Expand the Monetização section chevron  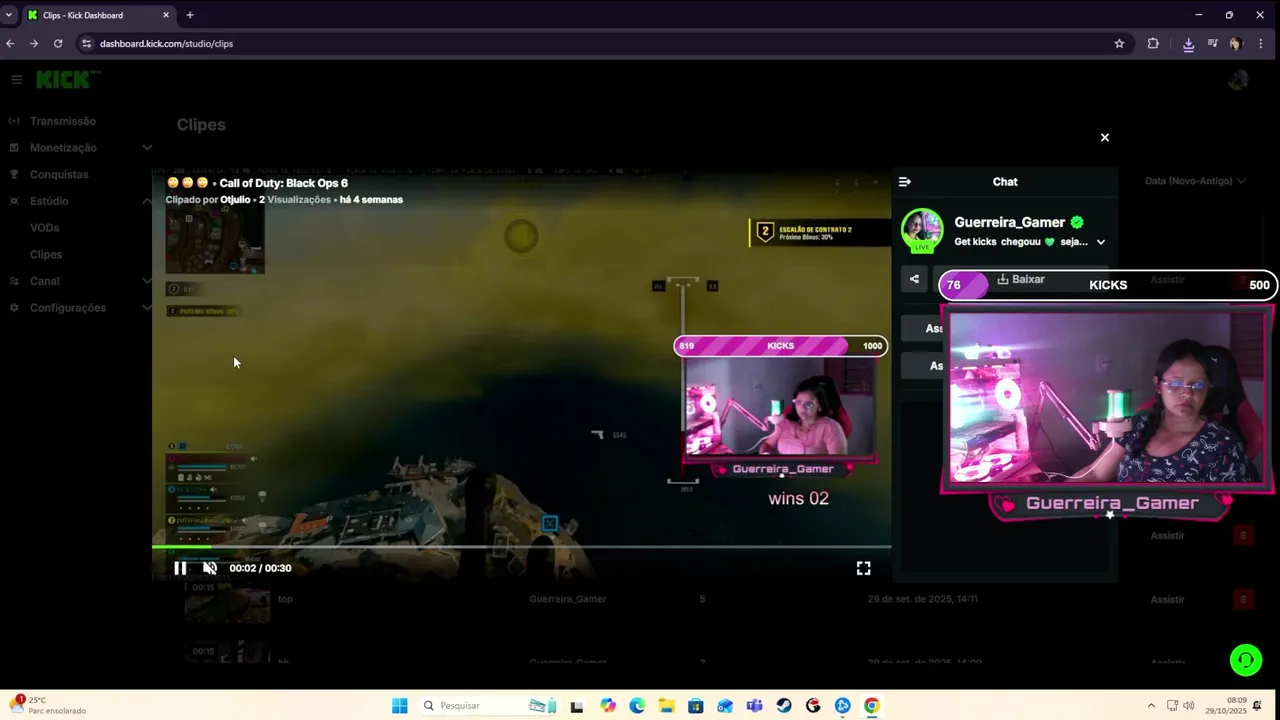click(x=147, y=148)
